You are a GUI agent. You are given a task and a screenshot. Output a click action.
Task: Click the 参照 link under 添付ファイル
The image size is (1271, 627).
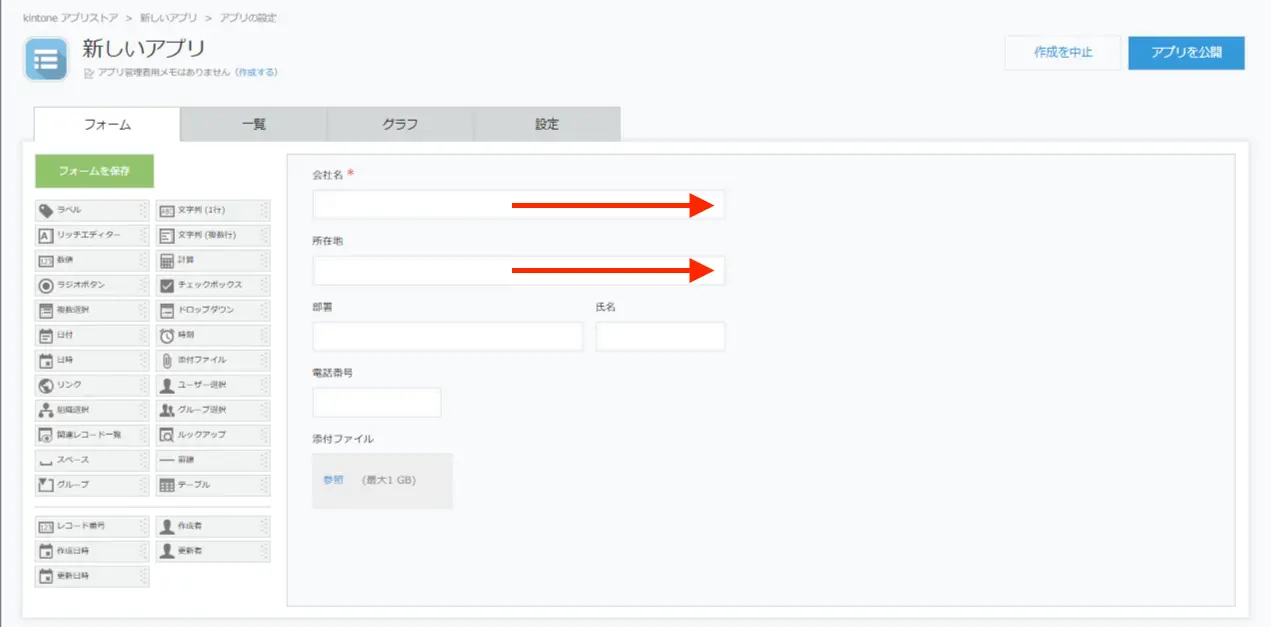(x=333, y=480)
